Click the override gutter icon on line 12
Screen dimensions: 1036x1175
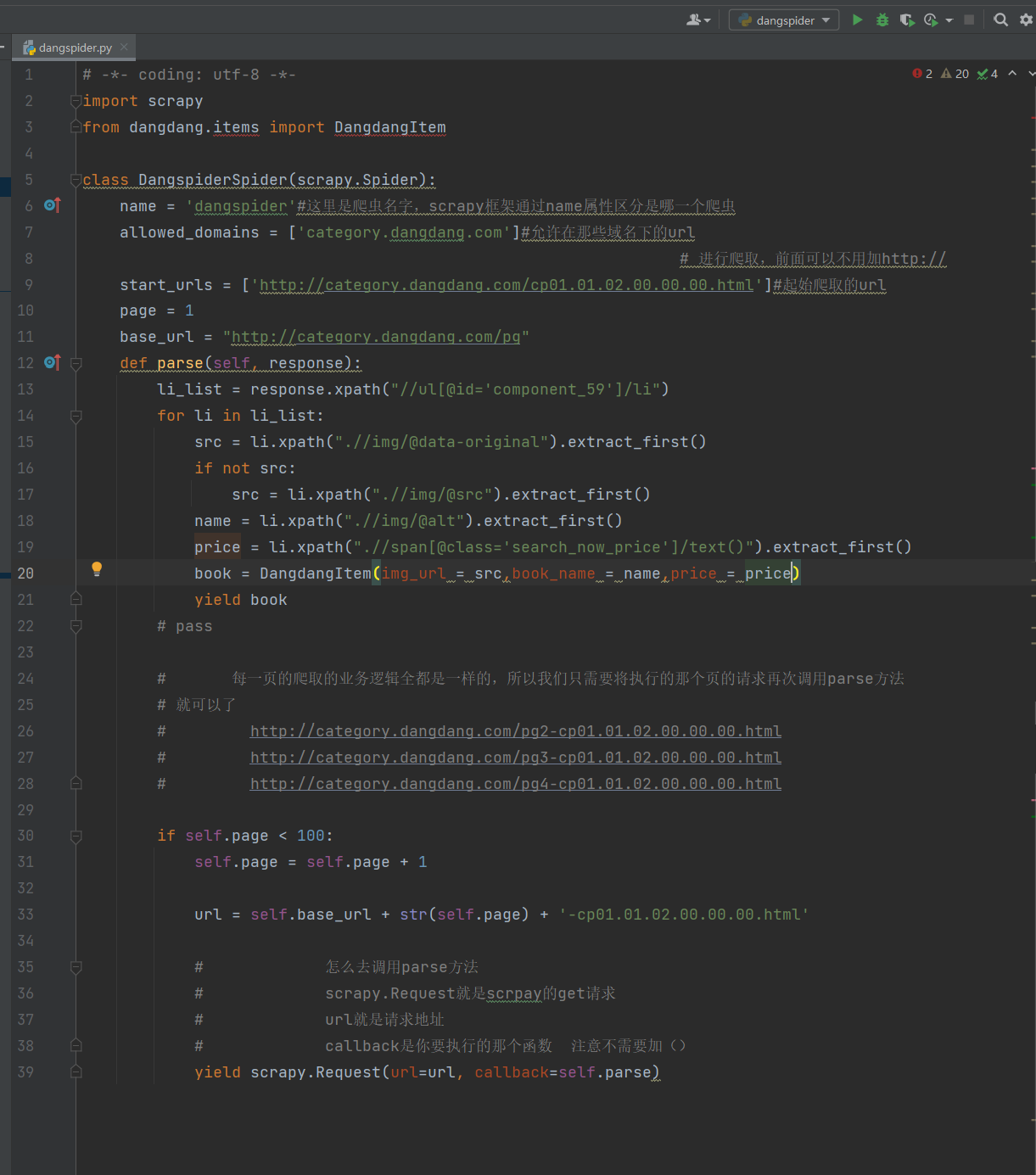click(53, 363)
